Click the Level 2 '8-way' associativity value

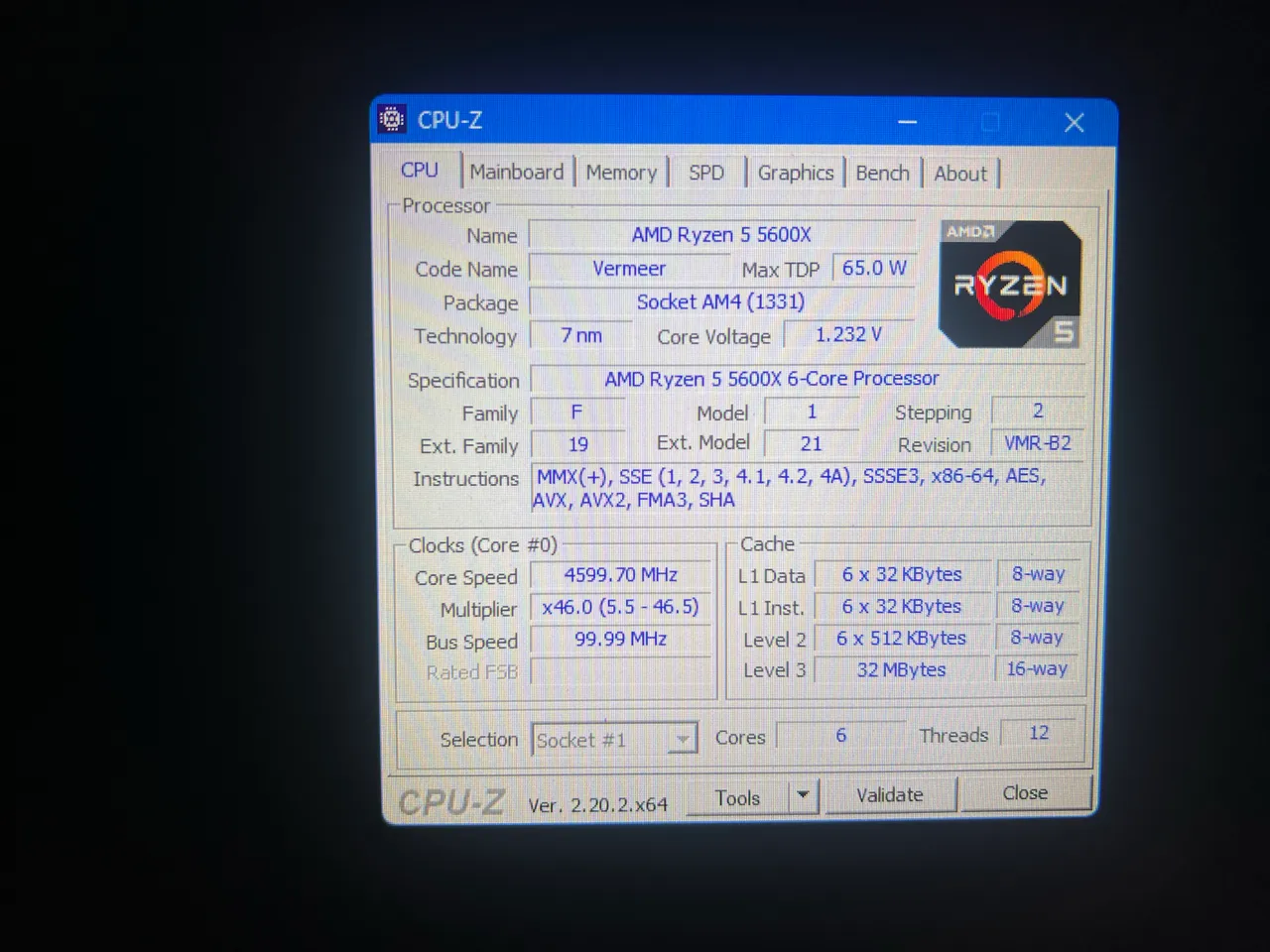(x=1038, y=637)
